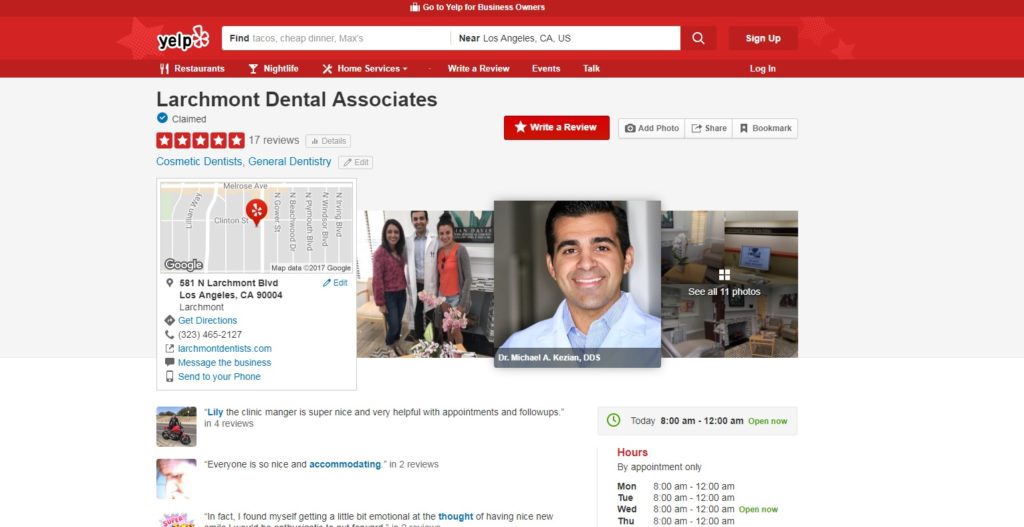The height and width of the screenshot is (527, 1024).
Task: Click the accommodating highlighted keyword
Action: [345, 464]
